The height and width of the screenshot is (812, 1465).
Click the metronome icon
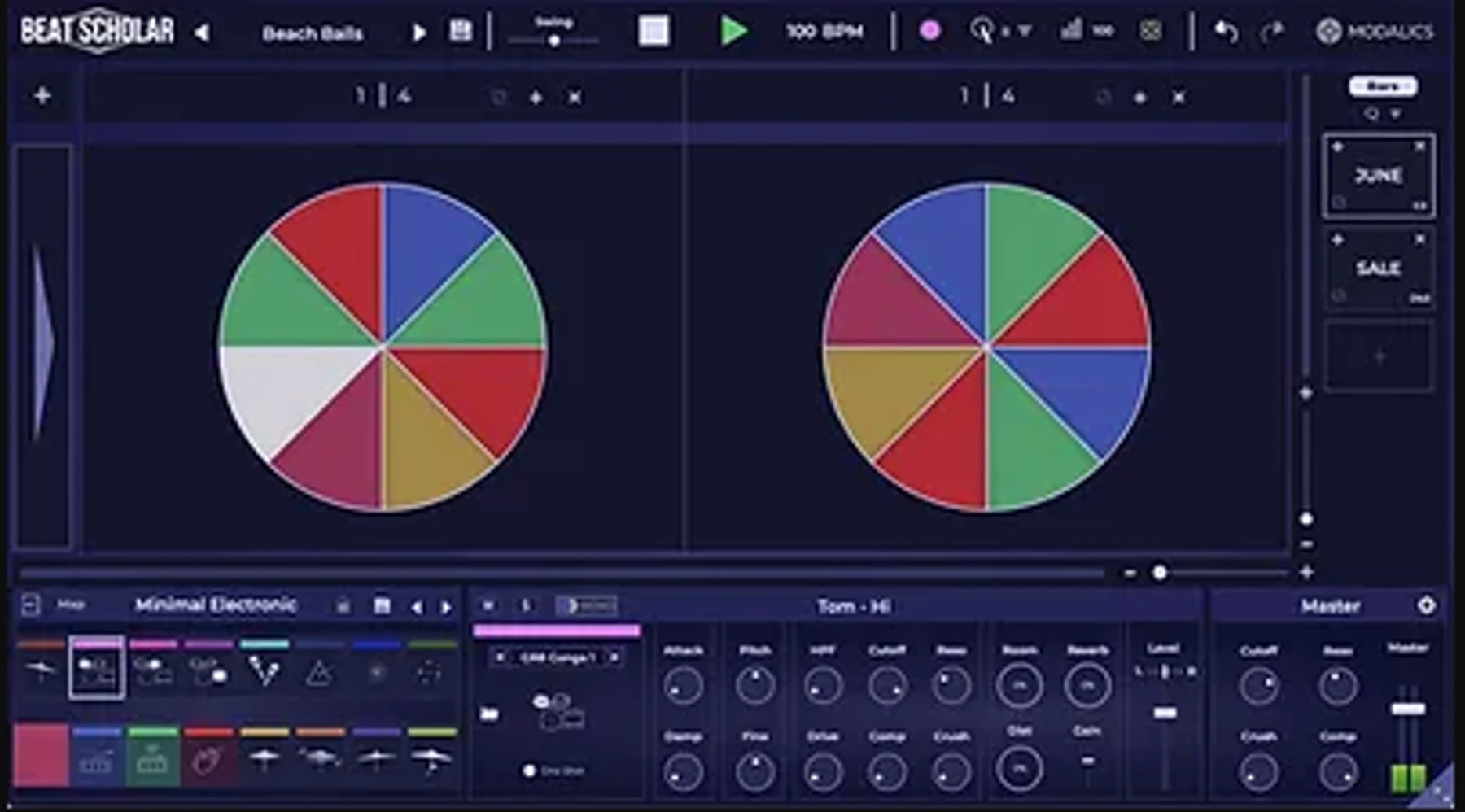[982, 31]
